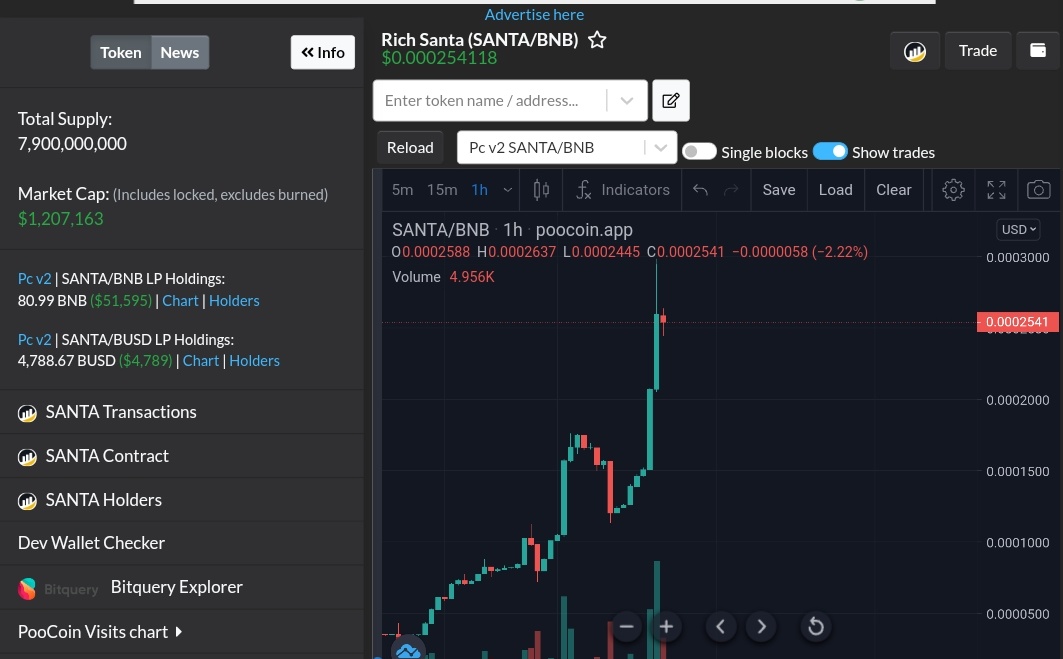The height and width of the screenshot is (659, 1063).
Task: Toggle the Single blocks switch
Action: coord(699,151)
